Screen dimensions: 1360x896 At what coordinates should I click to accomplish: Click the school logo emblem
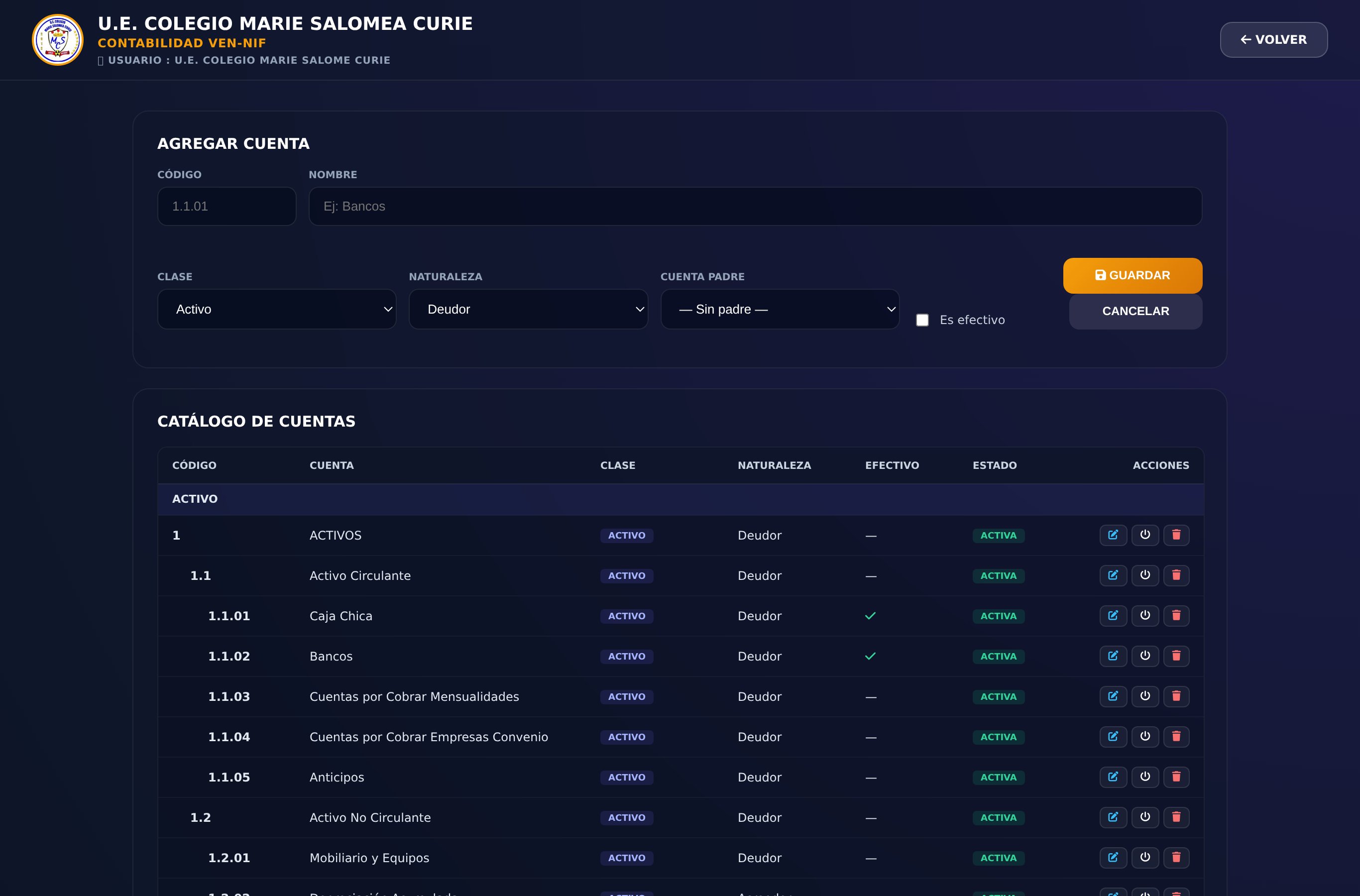pyautogui.click(x=58, y=40)
